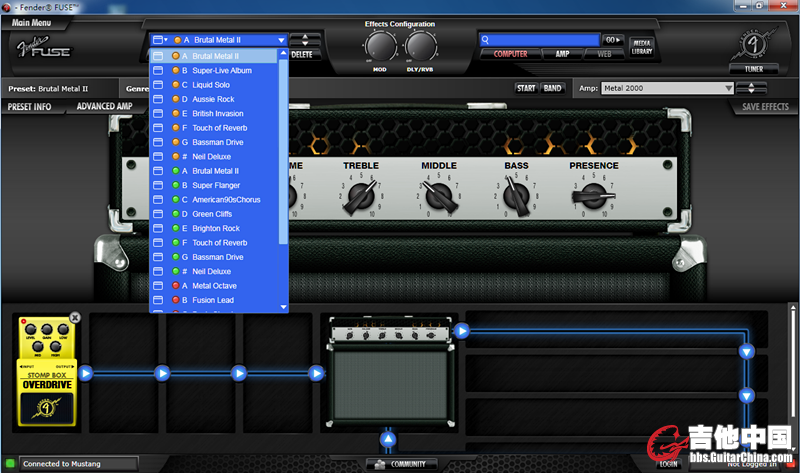Click the preset list icon in combo box
The height and width of the screenshot is (473, 800).
(x=160, y=40)
